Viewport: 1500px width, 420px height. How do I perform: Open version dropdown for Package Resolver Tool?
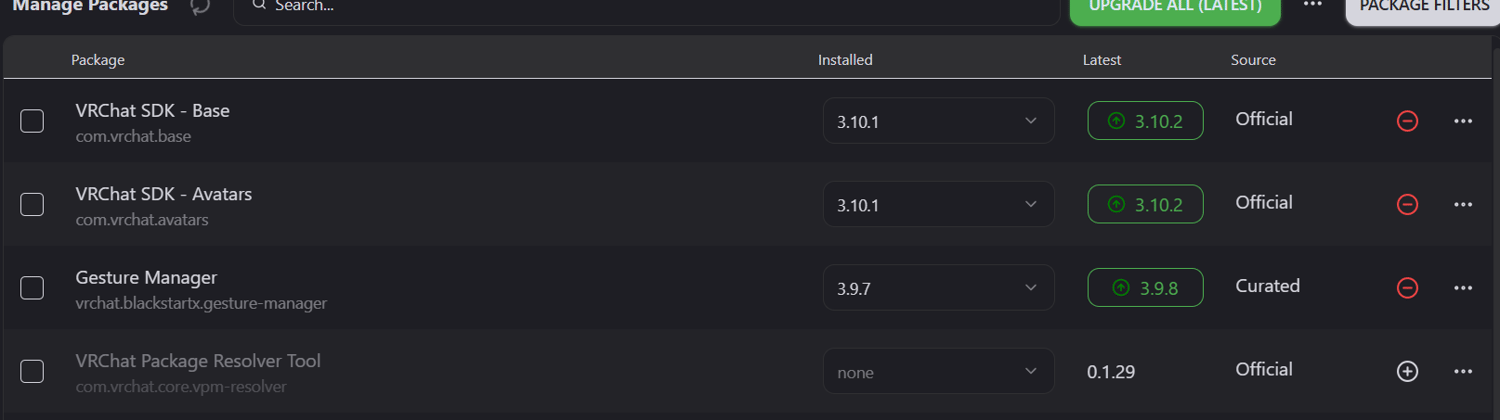[938, 371]
